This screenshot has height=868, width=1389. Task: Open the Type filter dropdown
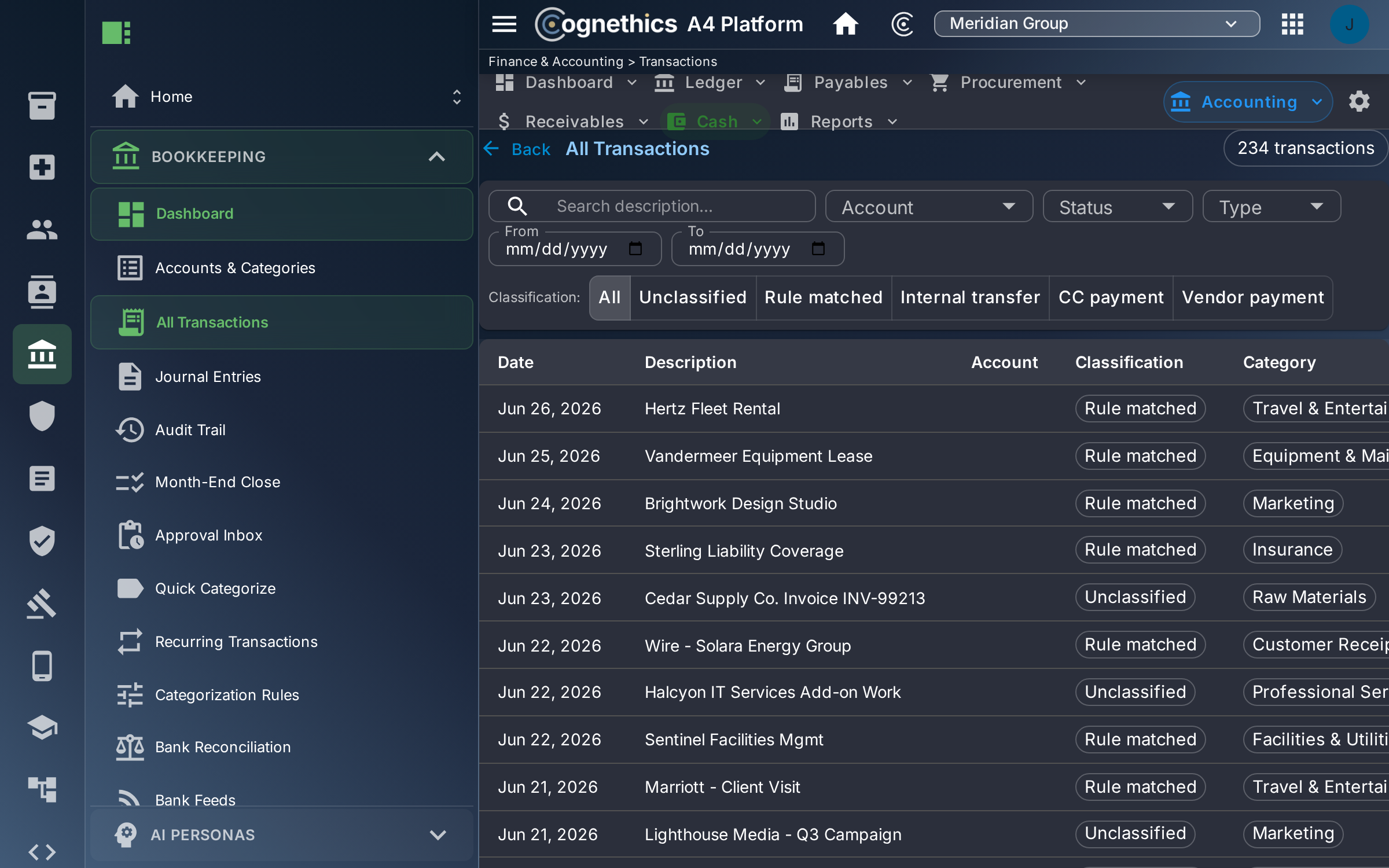point(1272,207)
